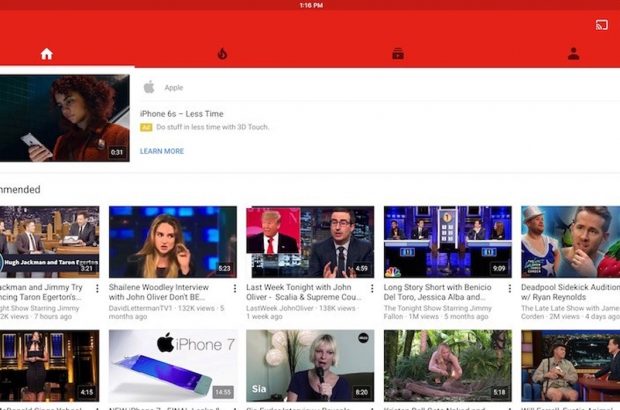Go to the Home tab
620x410 pixels.
[x=46, y=54]
